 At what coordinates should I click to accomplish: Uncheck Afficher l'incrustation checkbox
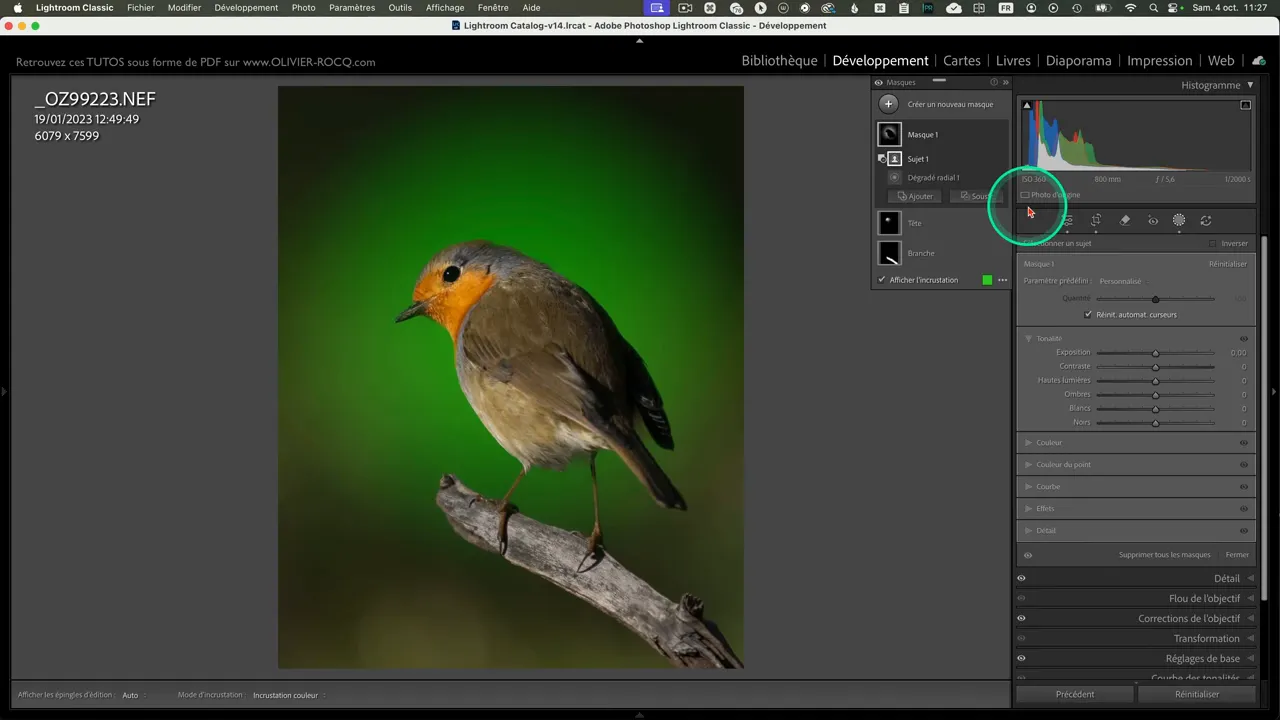coord(881,280)
